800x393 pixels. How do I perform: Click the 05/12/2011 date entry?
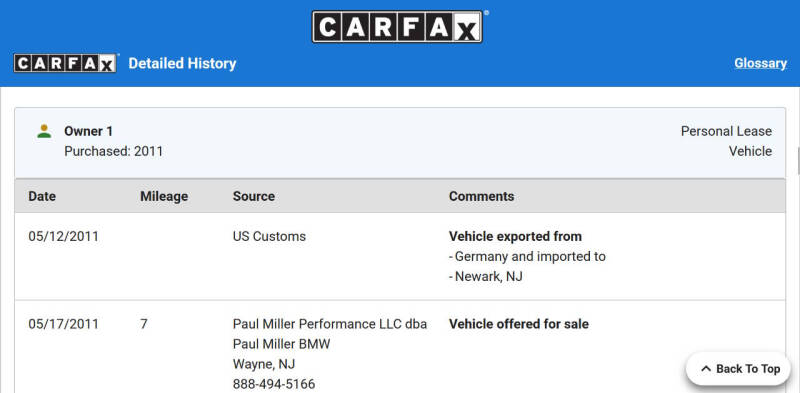click(63, 237)
